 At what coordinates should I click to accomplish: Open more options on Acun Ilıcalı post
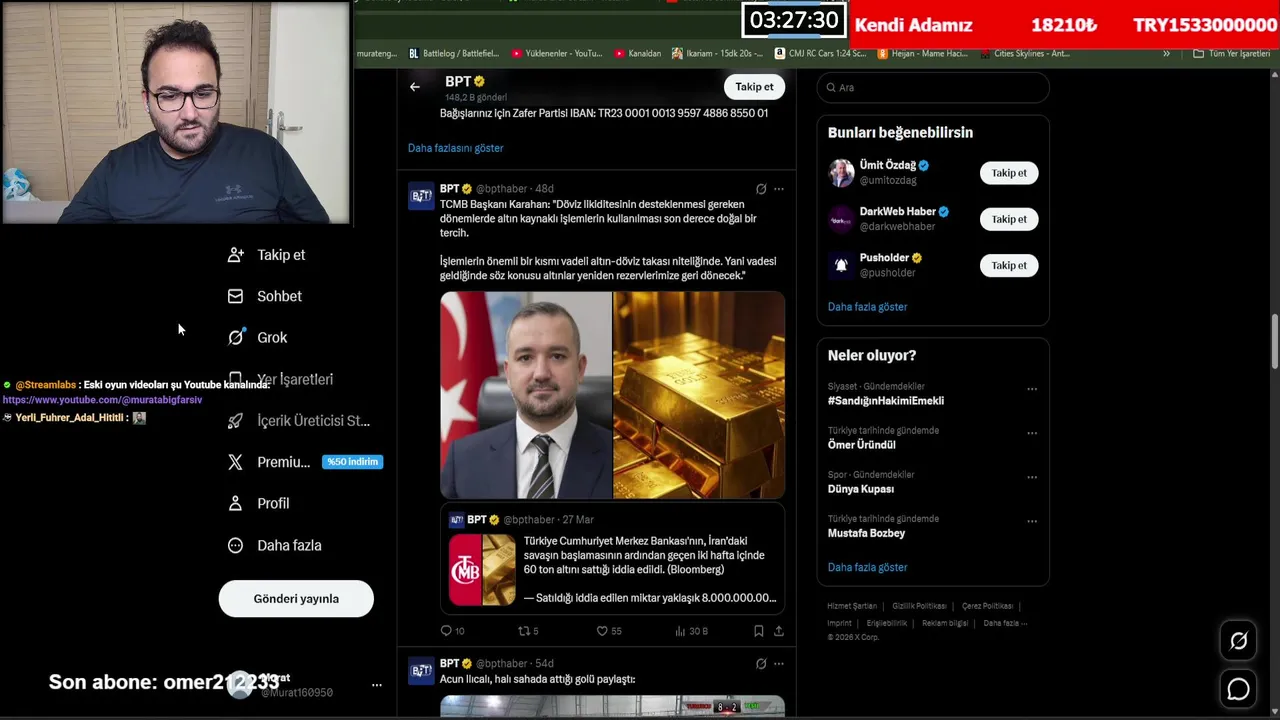779,664
